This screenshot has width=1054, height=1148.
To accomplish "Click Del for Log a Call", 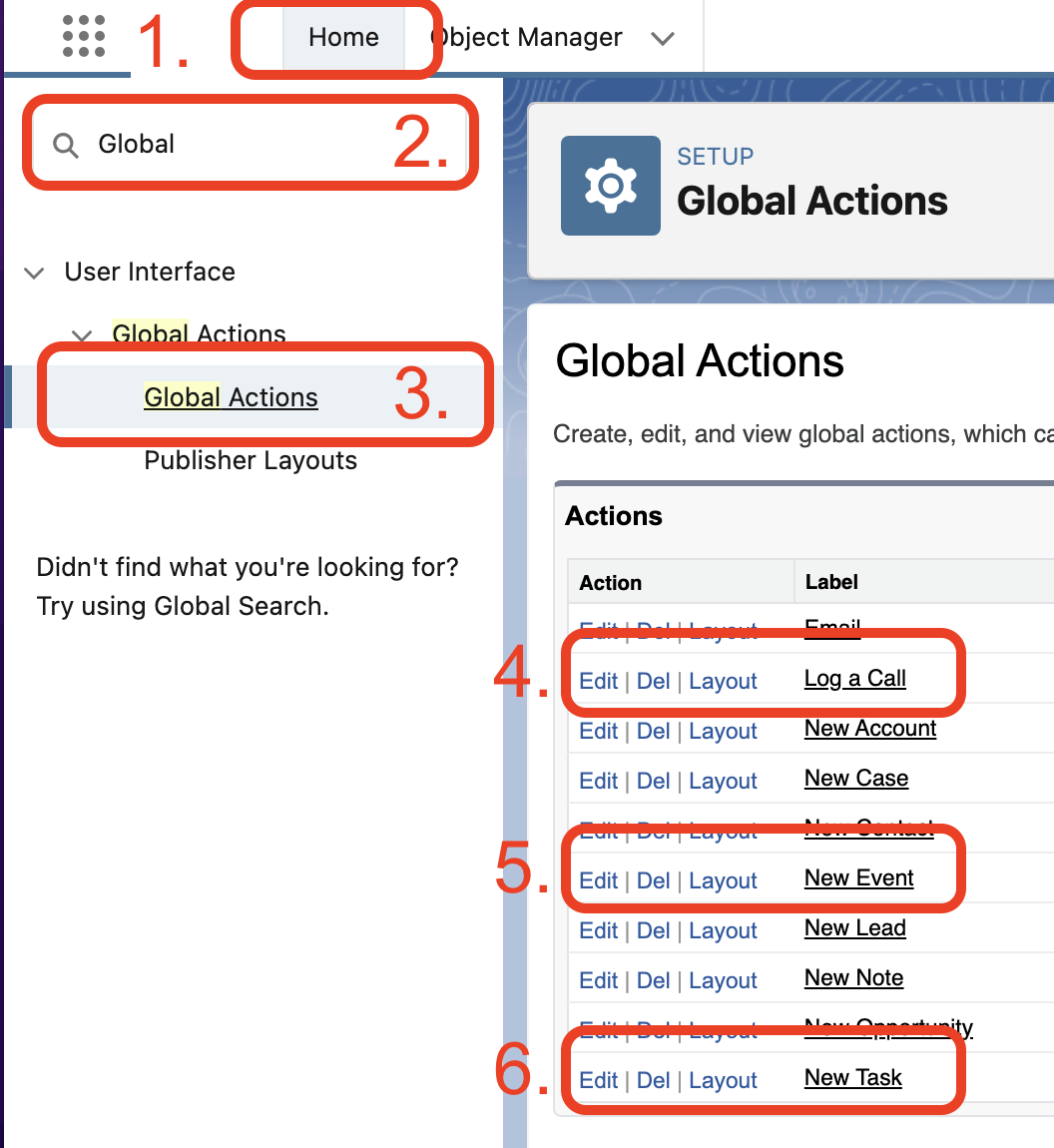I will pos(653,681).
